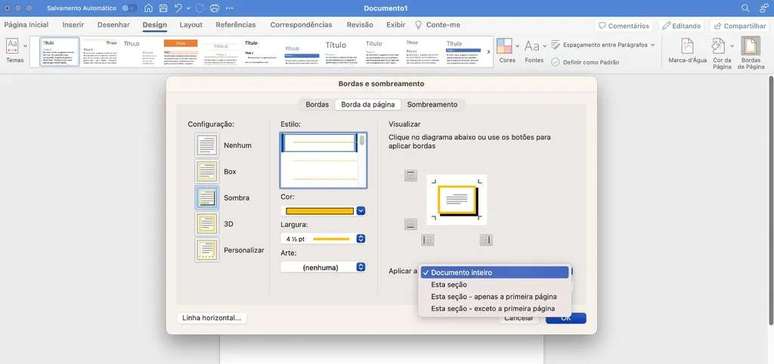
Task: Click the Editando mode button
Action: pyautogui.click(x=682, y=26)
